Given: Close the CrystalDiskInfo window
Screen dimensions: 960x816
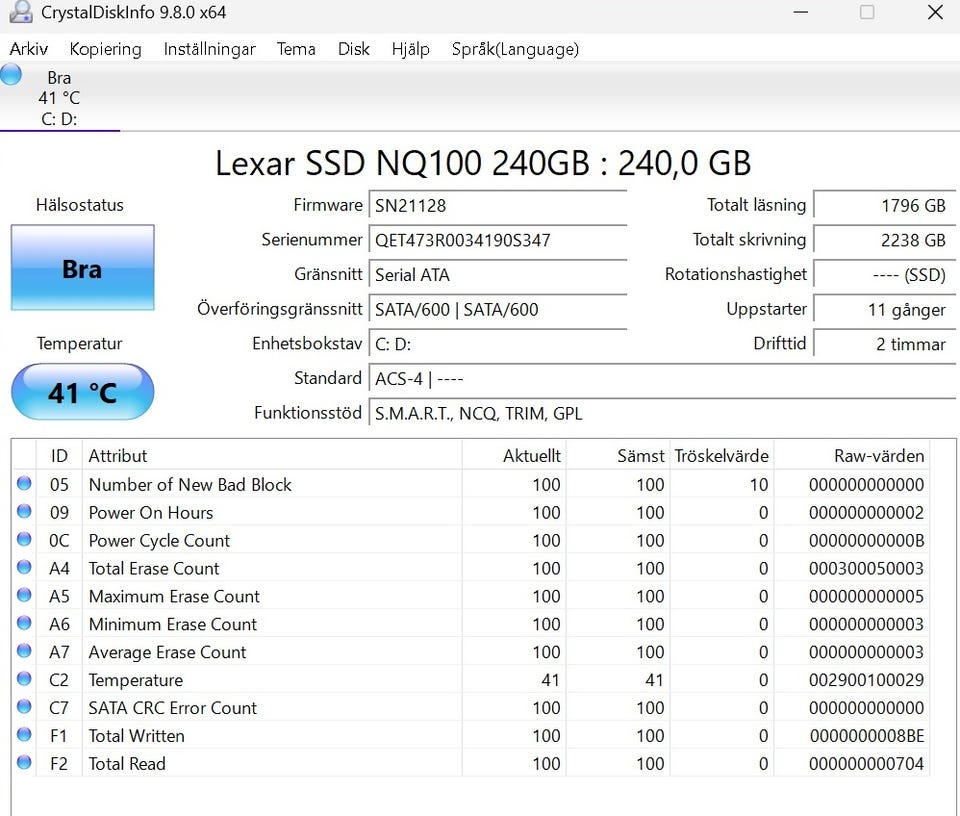Looking at the screenshot, I should (x=935, y=12).
